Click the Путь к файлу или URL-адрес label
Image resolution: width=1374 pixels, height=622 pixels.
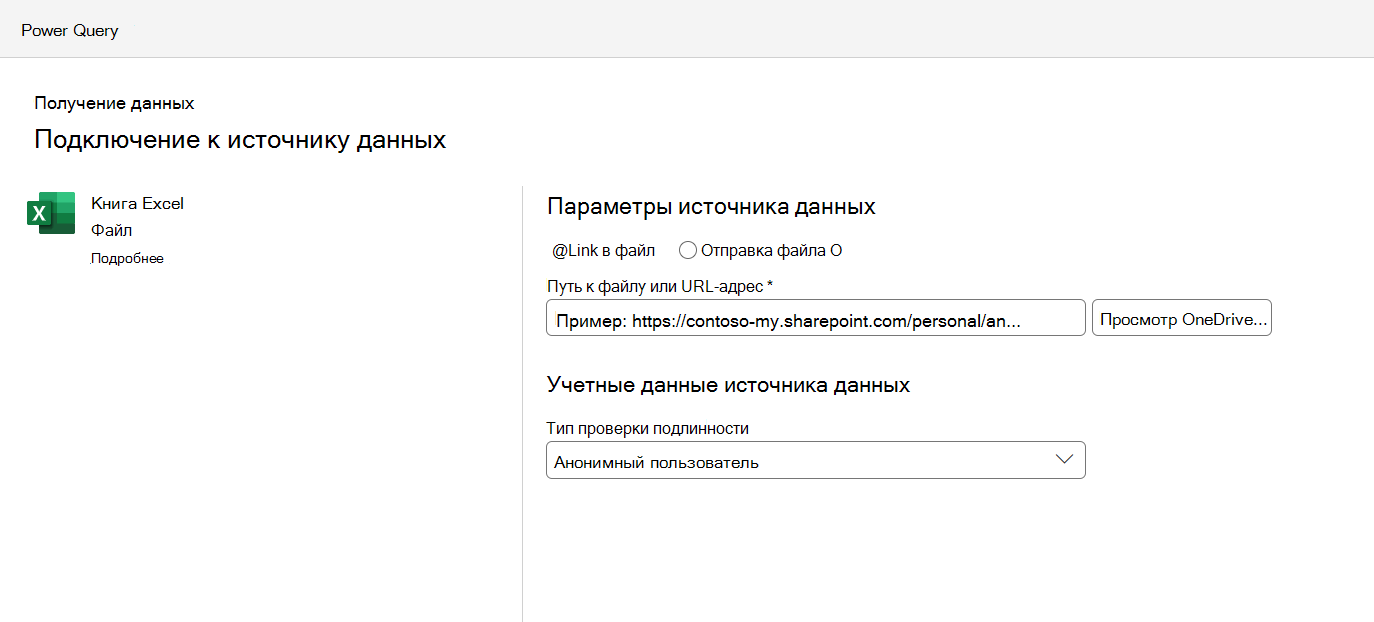tap(660, 287)
